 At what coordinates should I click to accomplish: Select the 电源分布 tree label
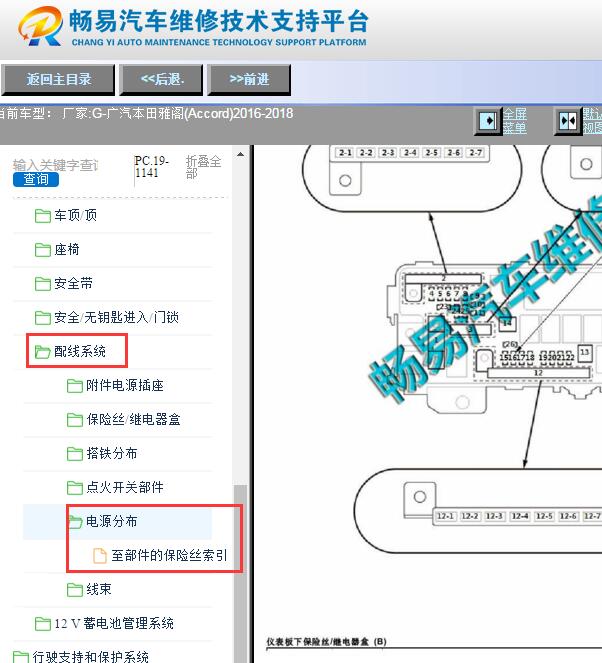pyautogui.click(x=112, y=521)
